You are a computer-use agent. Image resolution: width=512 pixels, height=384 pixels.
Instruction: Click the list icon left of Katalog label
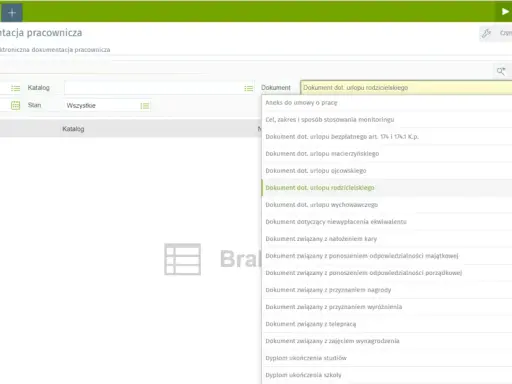click(x=15, y=88)
